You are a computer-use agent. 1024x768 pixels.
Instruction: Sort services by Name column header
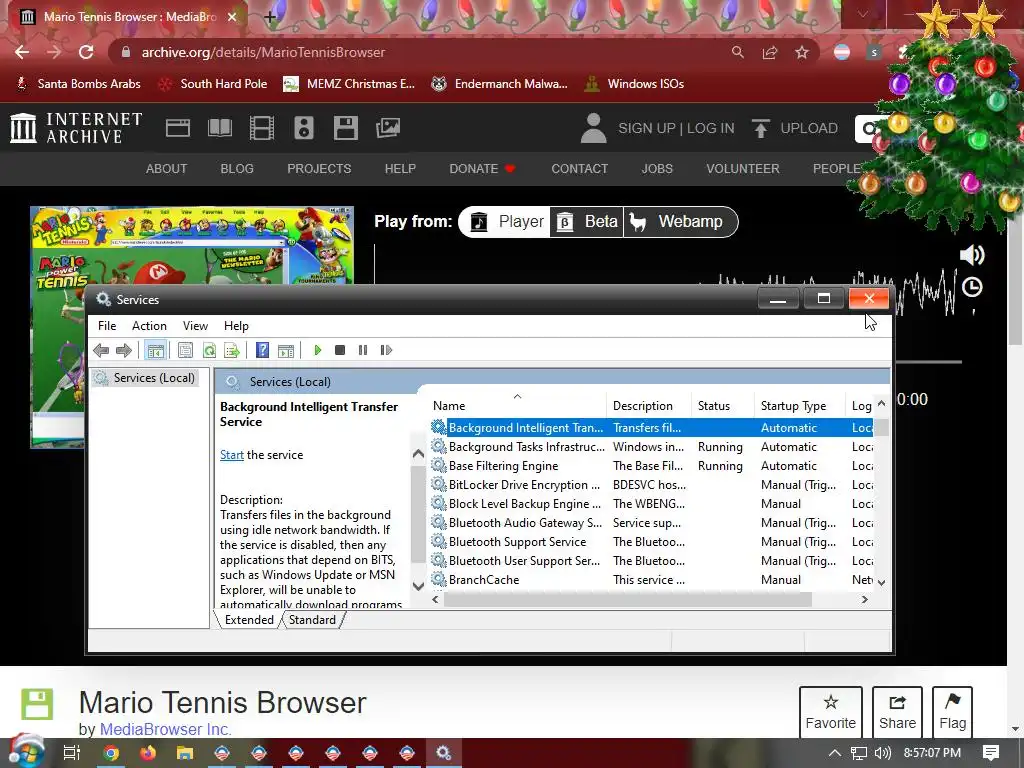click(x=517, y=406)
